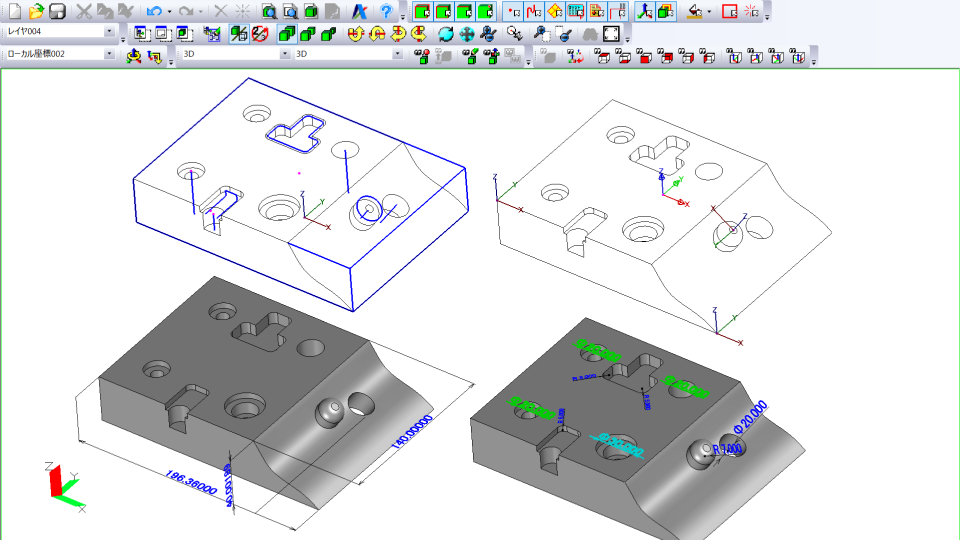
Task: Save the current model
Action: [x=57, y=12]
